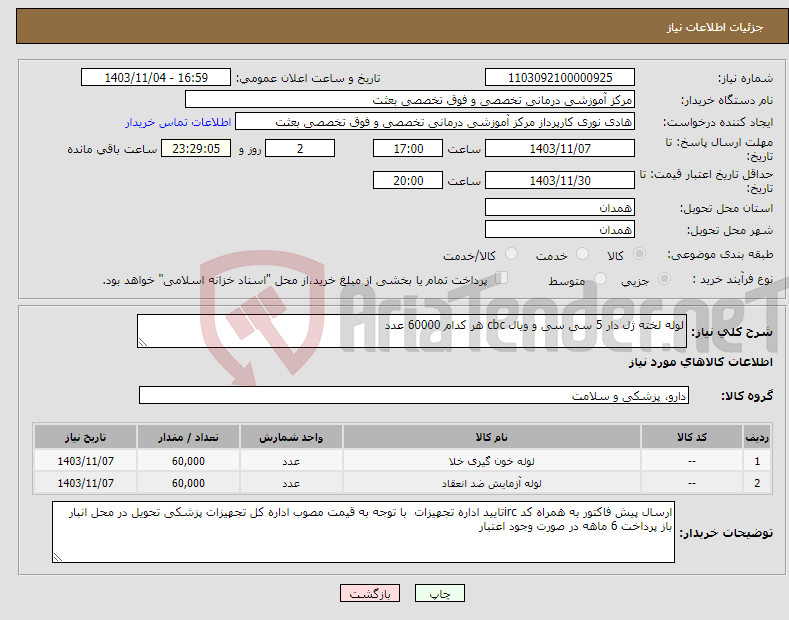
Task: Click the general need description text area
Action: (x=412, y=331)
